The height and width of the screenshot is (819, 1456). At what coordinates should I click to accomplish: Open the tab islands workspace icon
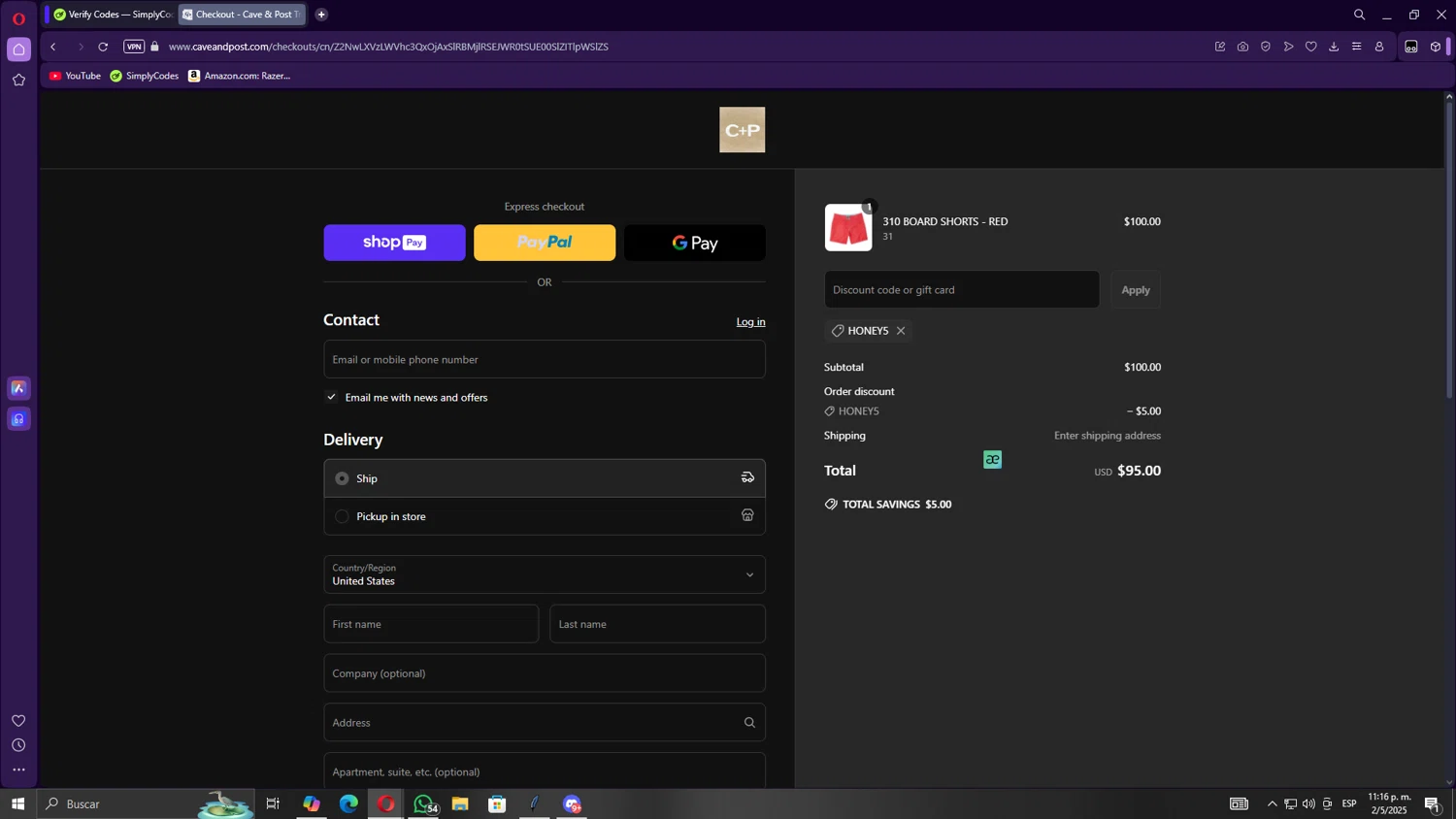[x=1411, y=47]
